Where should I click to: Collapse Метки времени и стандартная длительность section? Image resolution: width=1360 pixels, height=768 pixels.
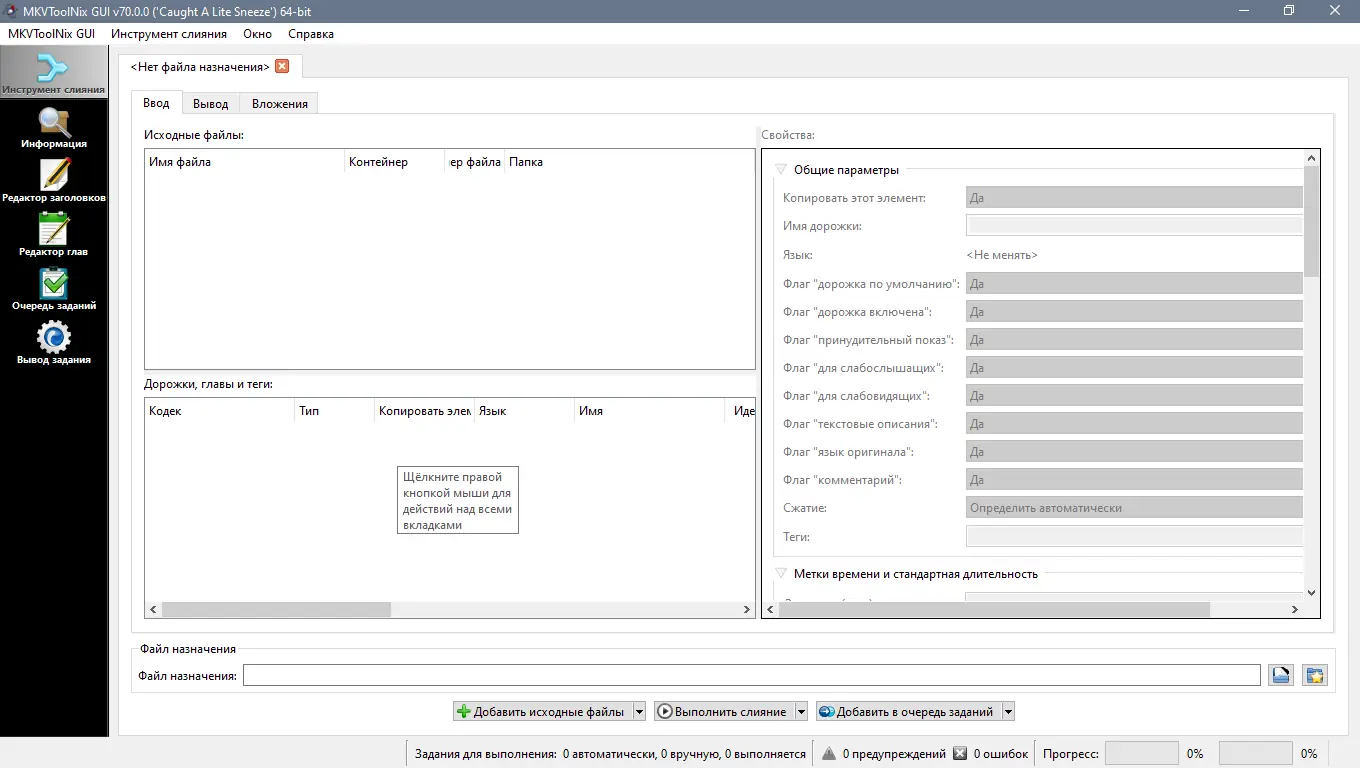pos(781,574)
